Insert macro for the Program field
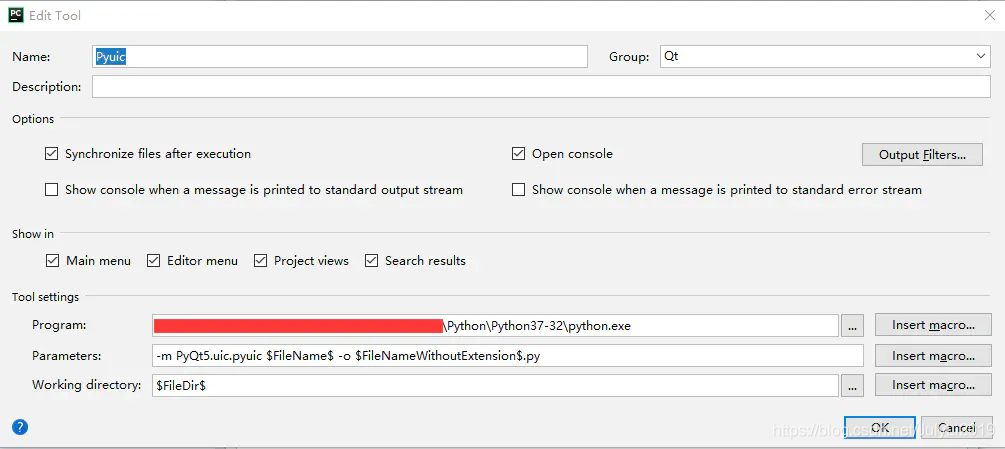The image size is (1005, 449). click(x=933, y=325)
